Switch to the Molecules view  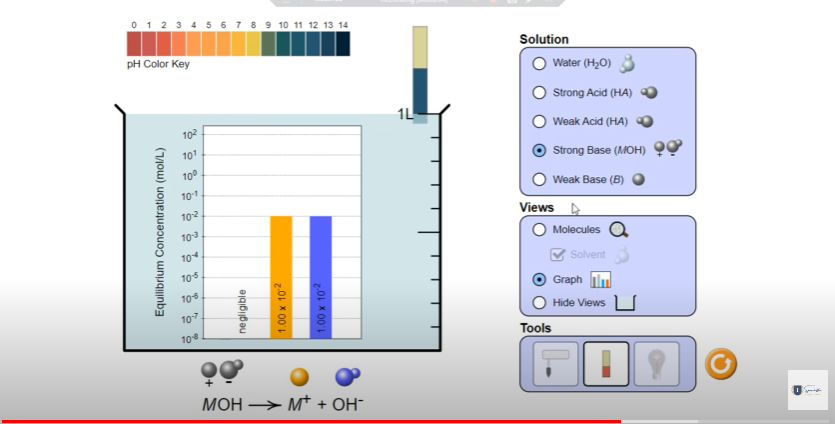pyautogui.click(x=539, y=230)
